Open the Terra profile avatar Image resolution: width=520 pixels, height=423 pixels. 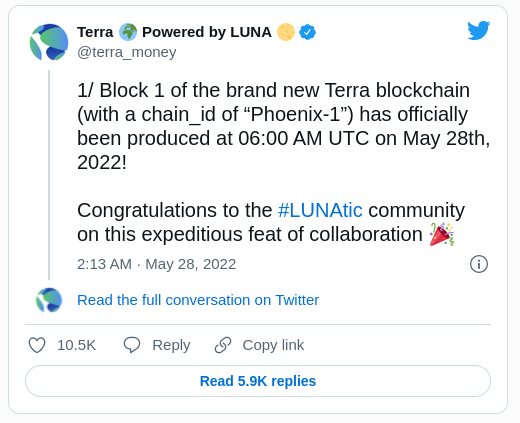49,42
